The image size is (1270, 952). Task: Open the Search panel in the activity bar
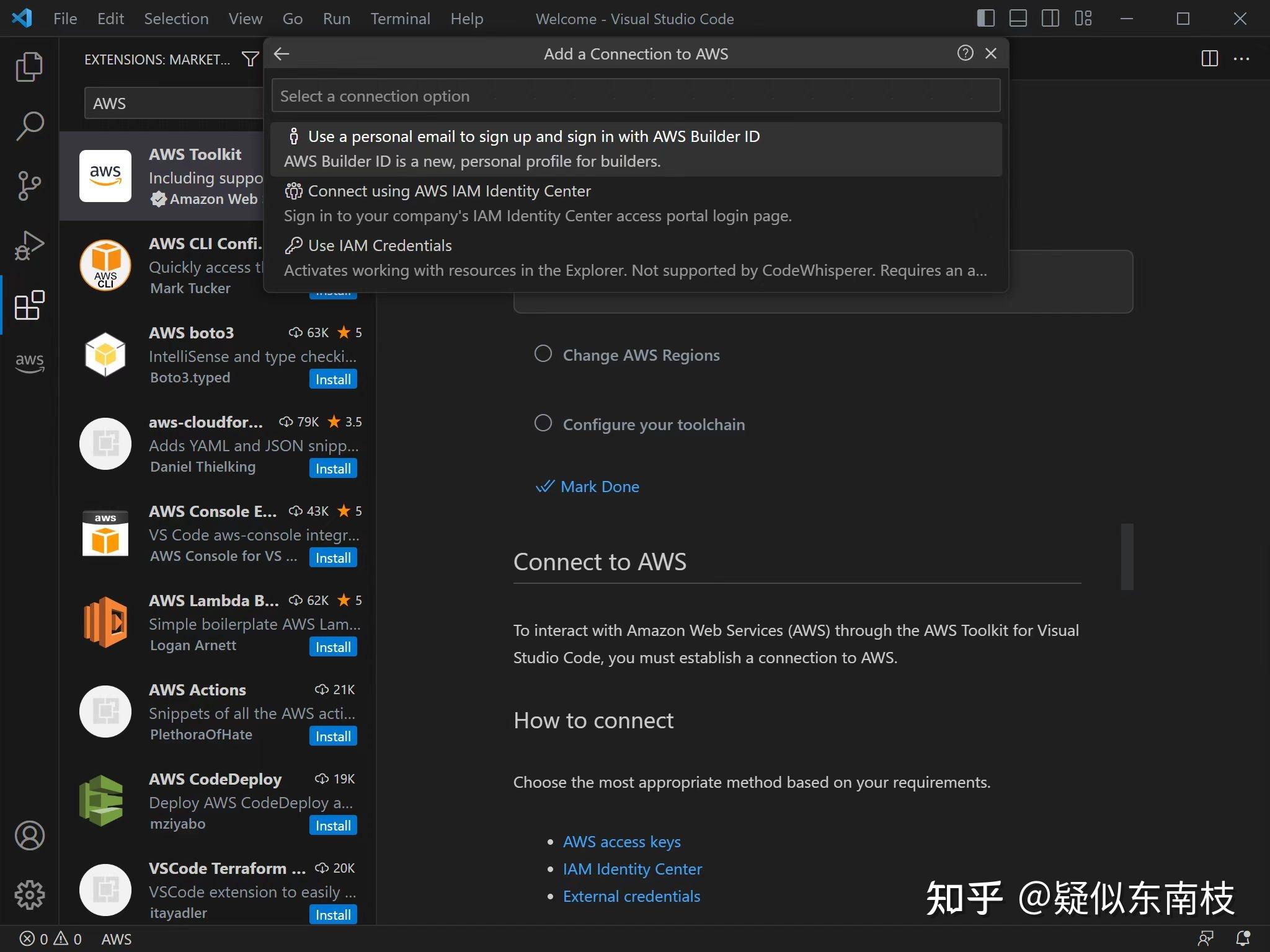pyautogui.click(x=29, y=125)
